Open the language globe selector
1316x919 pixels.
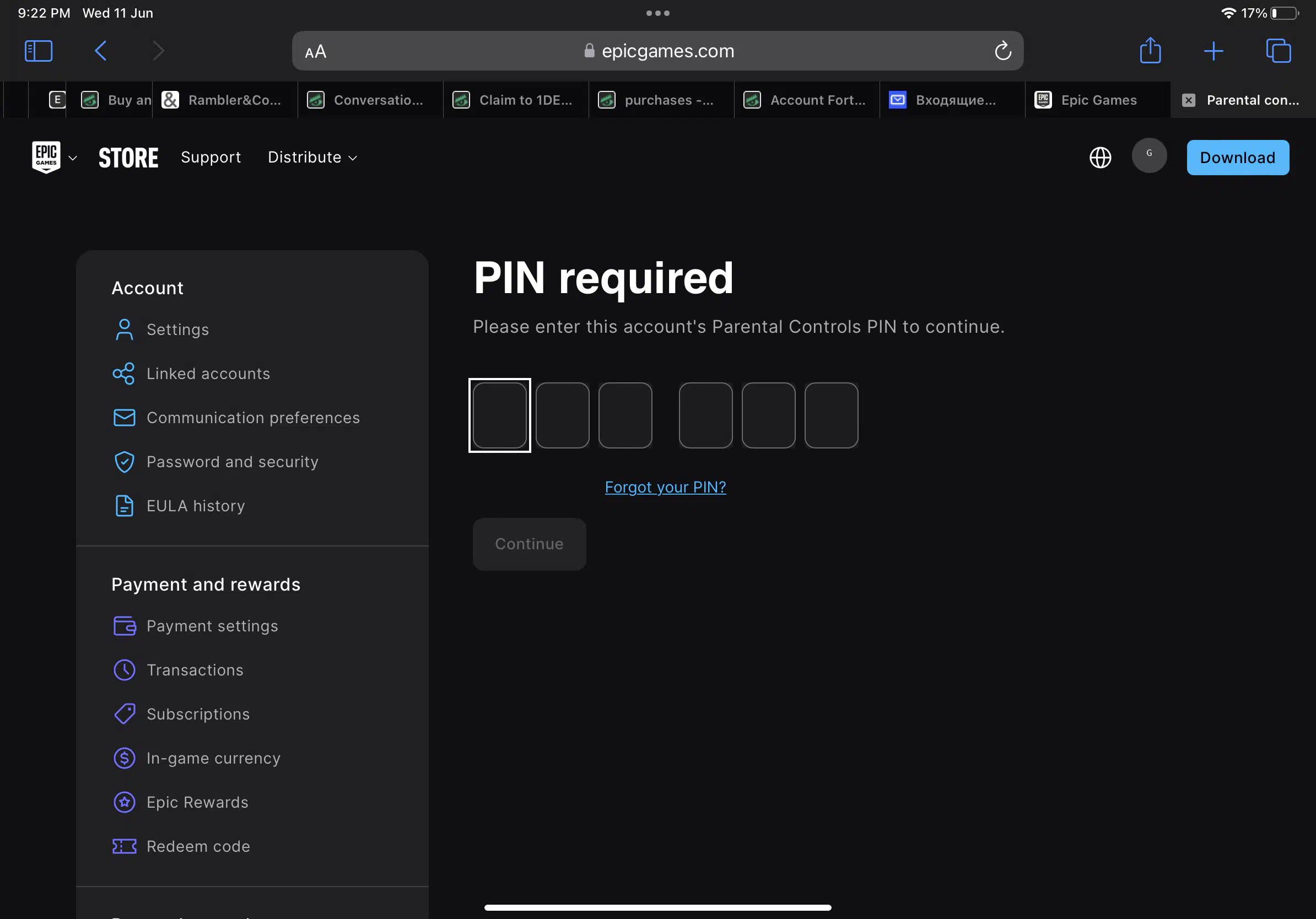(x=1100, y=158)
